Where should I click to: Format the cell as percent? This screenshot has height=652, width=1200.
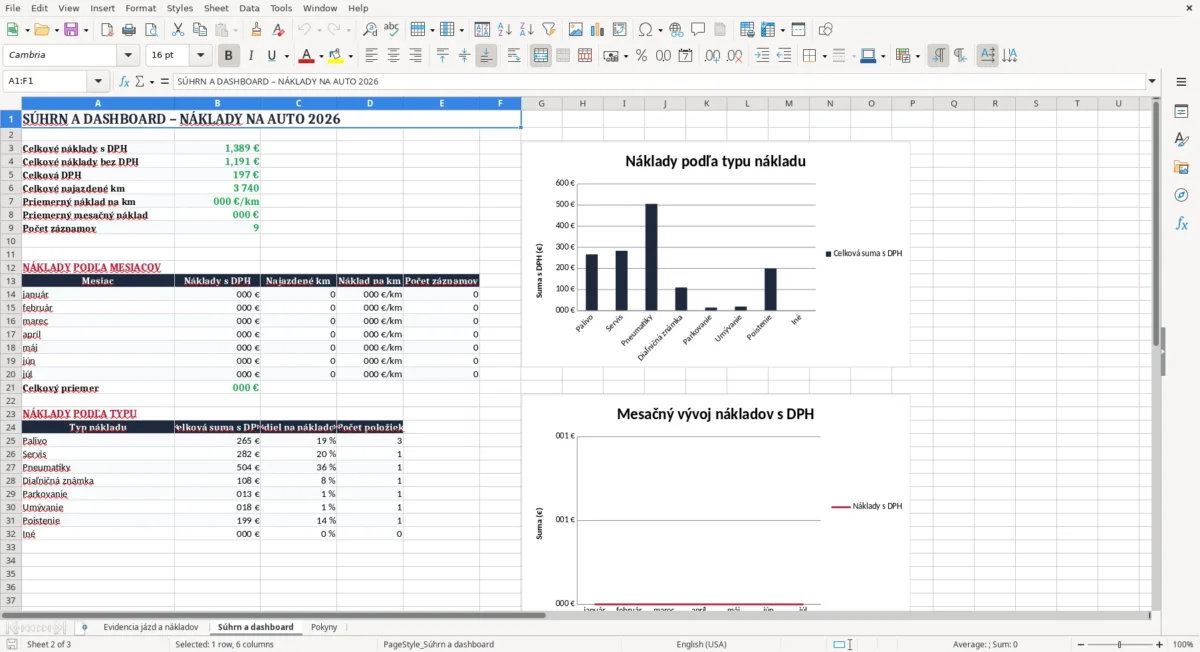[x=641, y=56]
